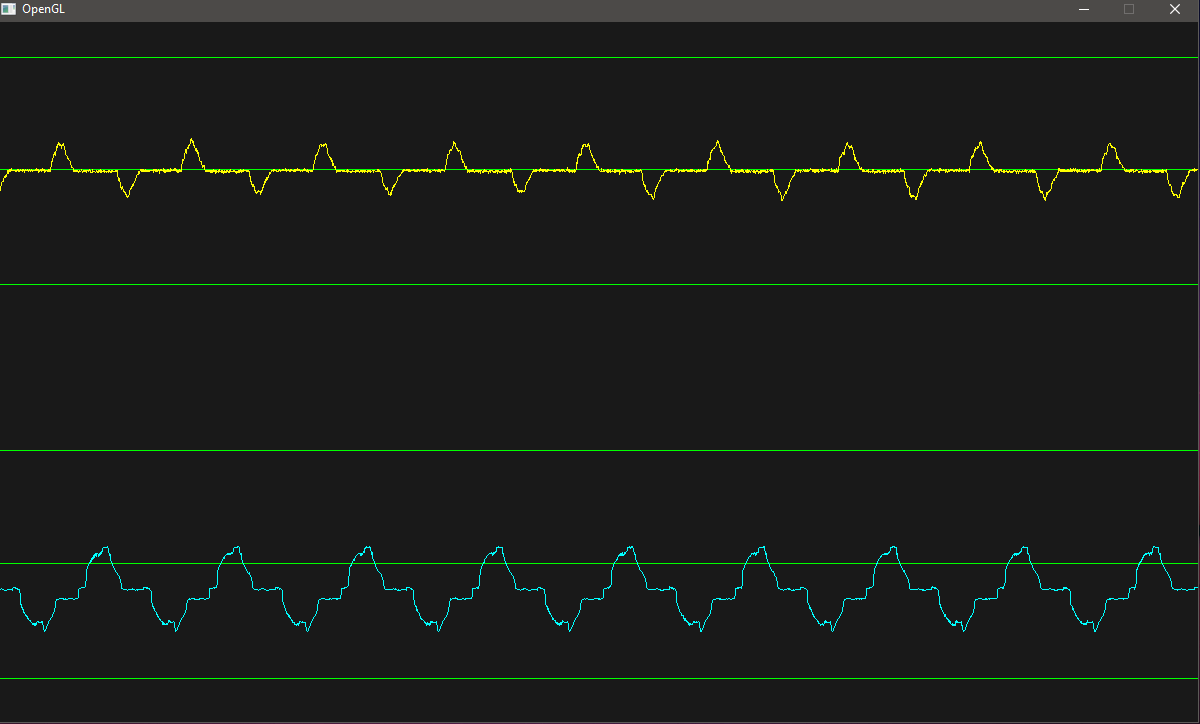Click the leftmost trough of the cyan waveform
The image size is (1200, 724).
44,629
